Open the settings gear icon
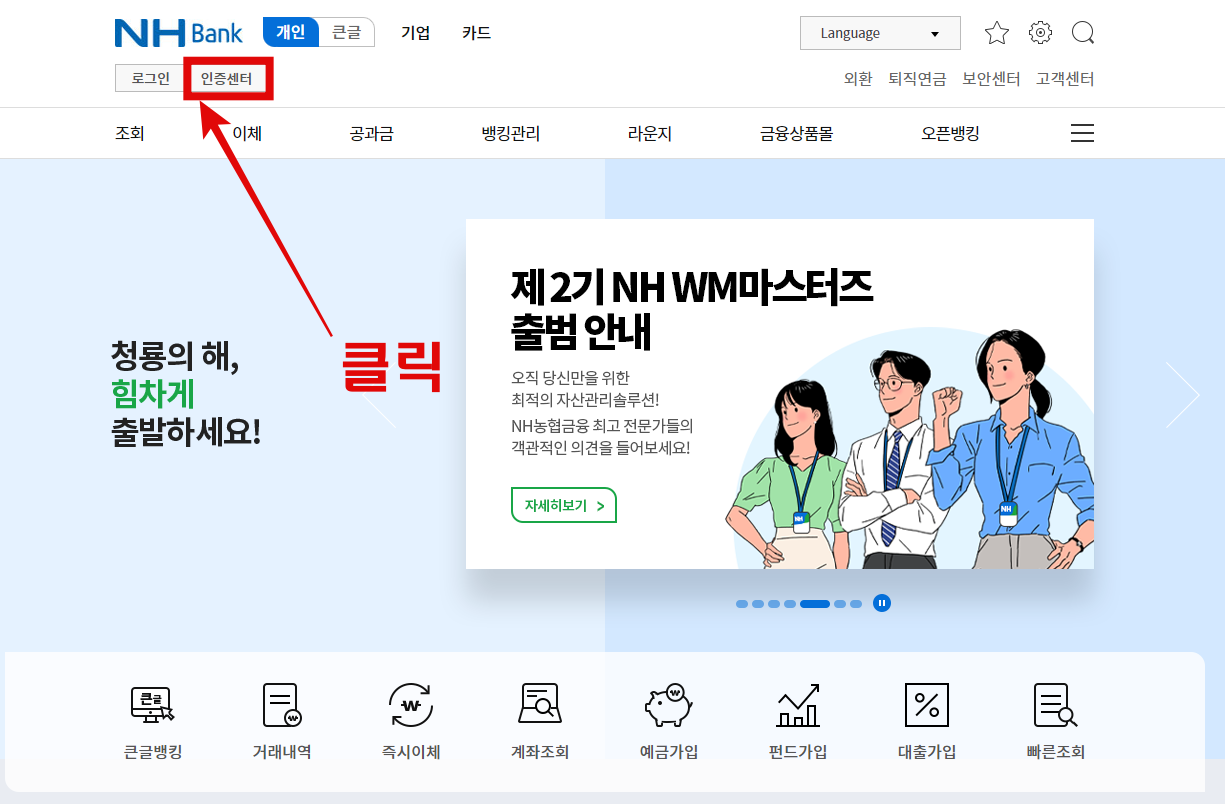Viewport: 1225px width, 804px height. pyautogui.click(x=1040, y=33)
